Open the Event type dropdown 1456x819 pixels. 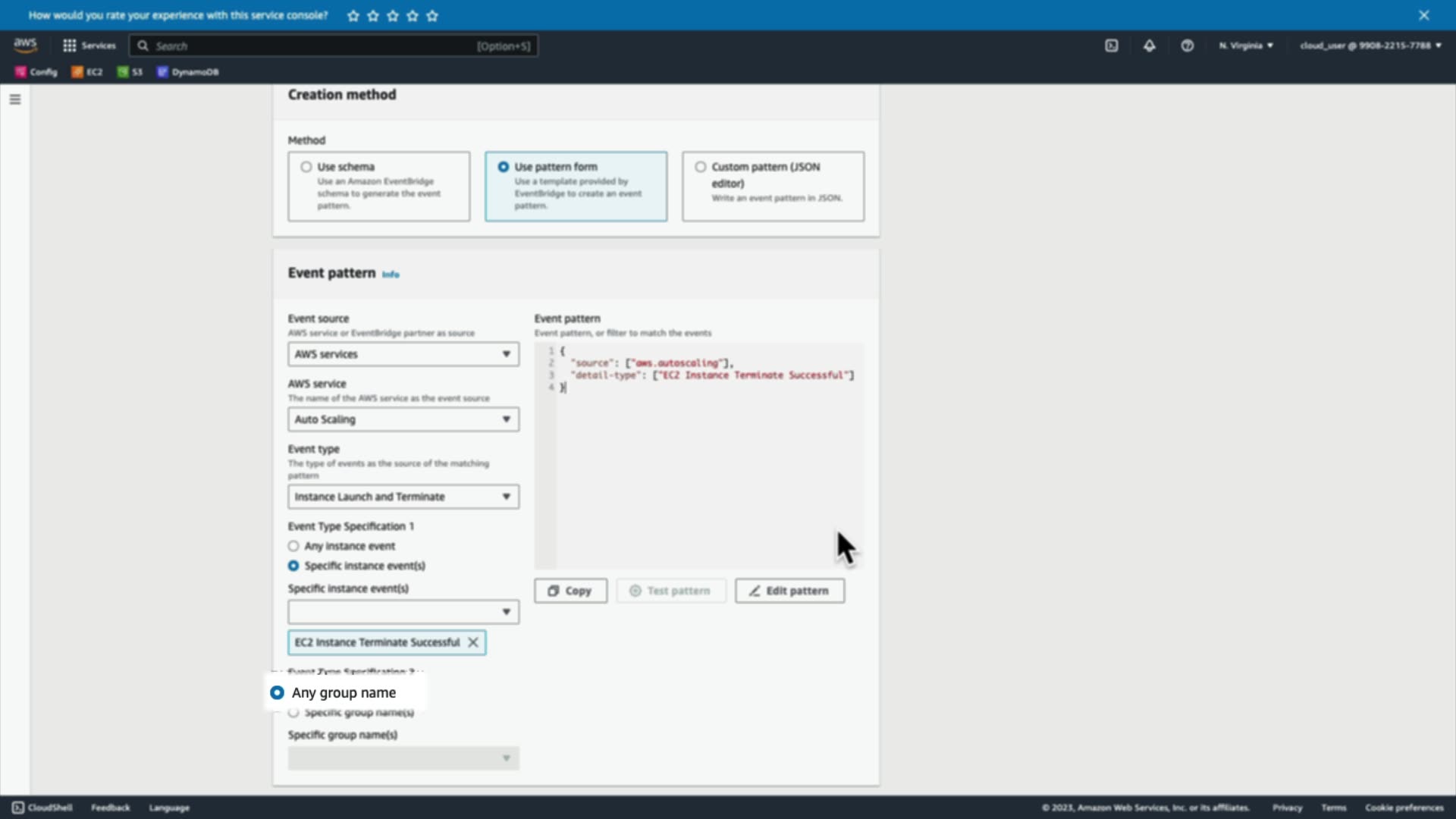(x=403, y=497)
